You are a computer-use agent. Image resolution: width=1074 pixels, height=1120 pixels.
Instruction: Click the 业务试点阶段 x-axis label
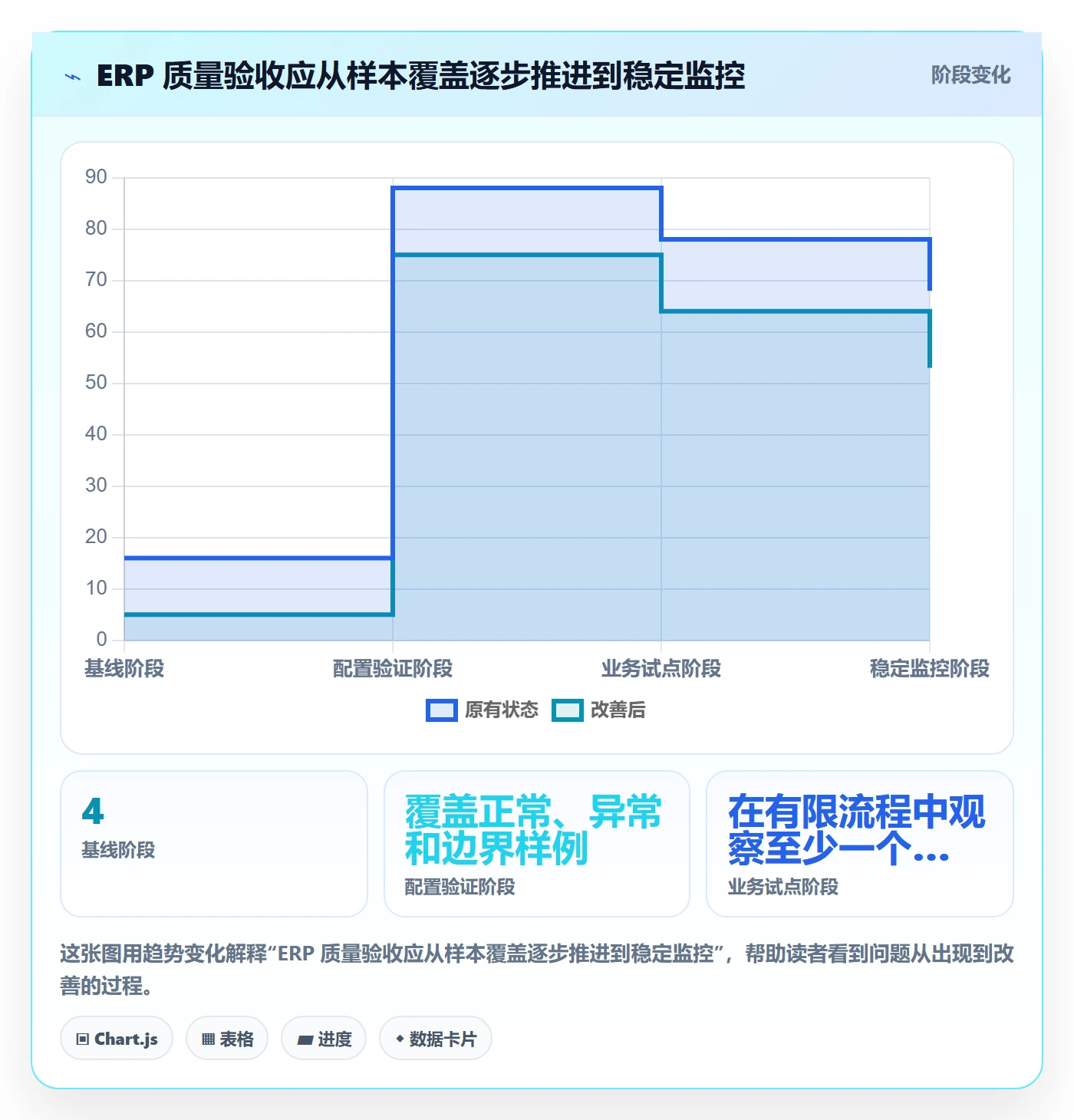pos(661,669)
